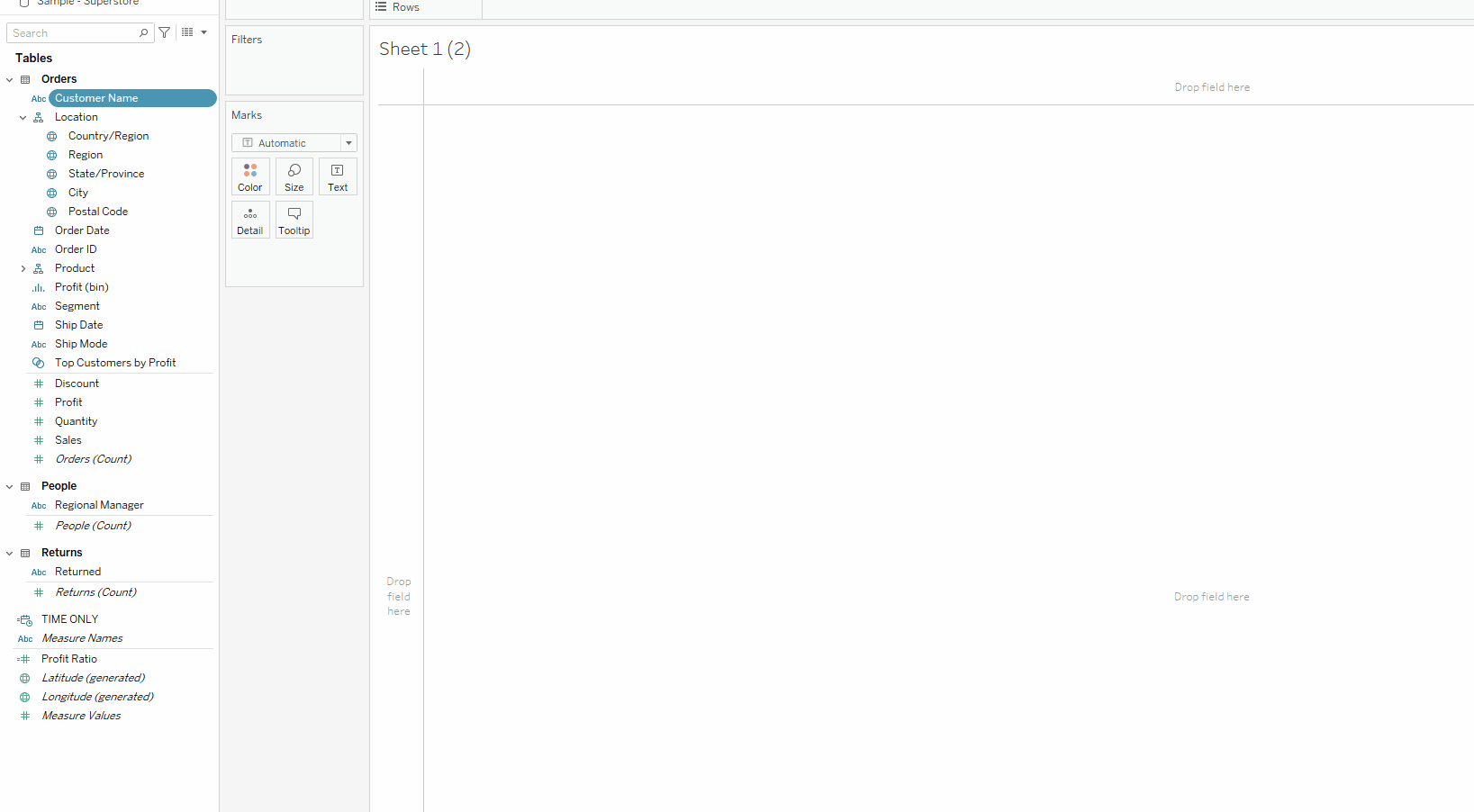The width and height of the screenshot is (1474, 812).
Task: Click in the Search fields input box
Action: [x=72, y=33]
